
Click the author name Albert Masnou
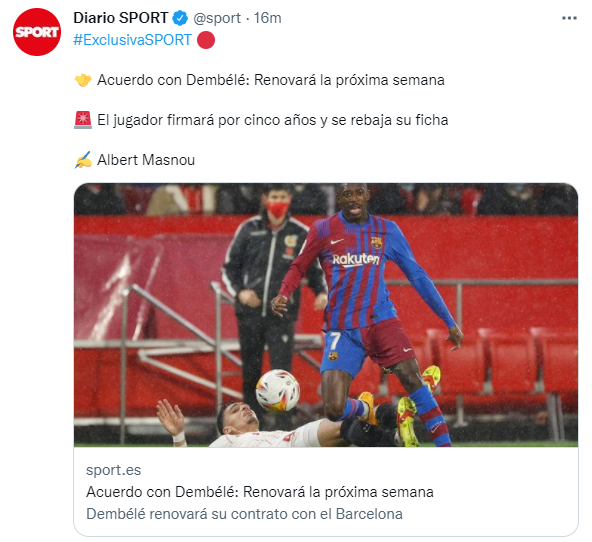pyautogui.click(x=146, y=160)
